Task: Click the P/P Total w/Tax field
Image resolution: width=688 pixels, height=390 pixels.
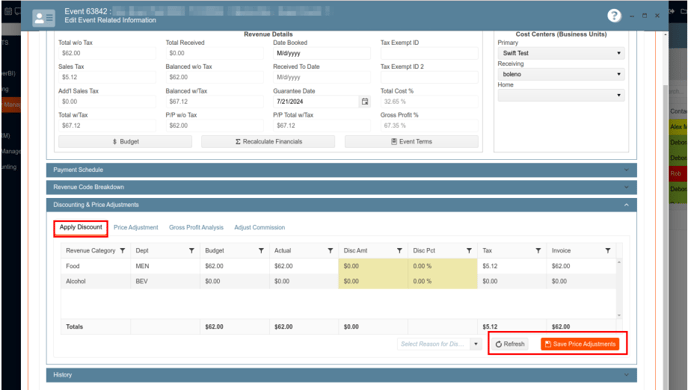Action: (x=322, y=125)
